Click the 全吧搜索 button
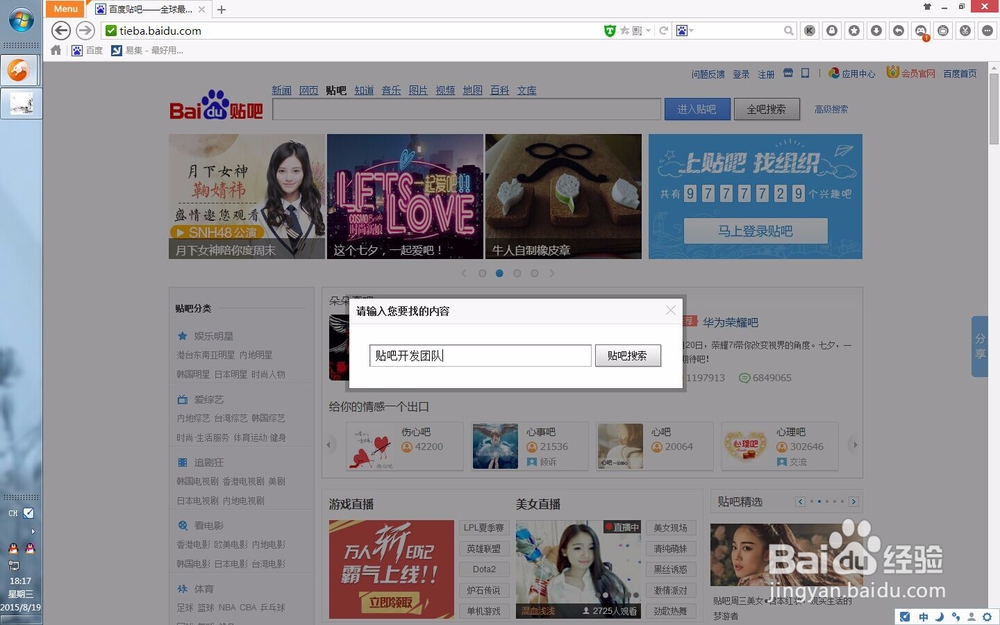Screen dimensions: 1000x625 coord(767,109)
